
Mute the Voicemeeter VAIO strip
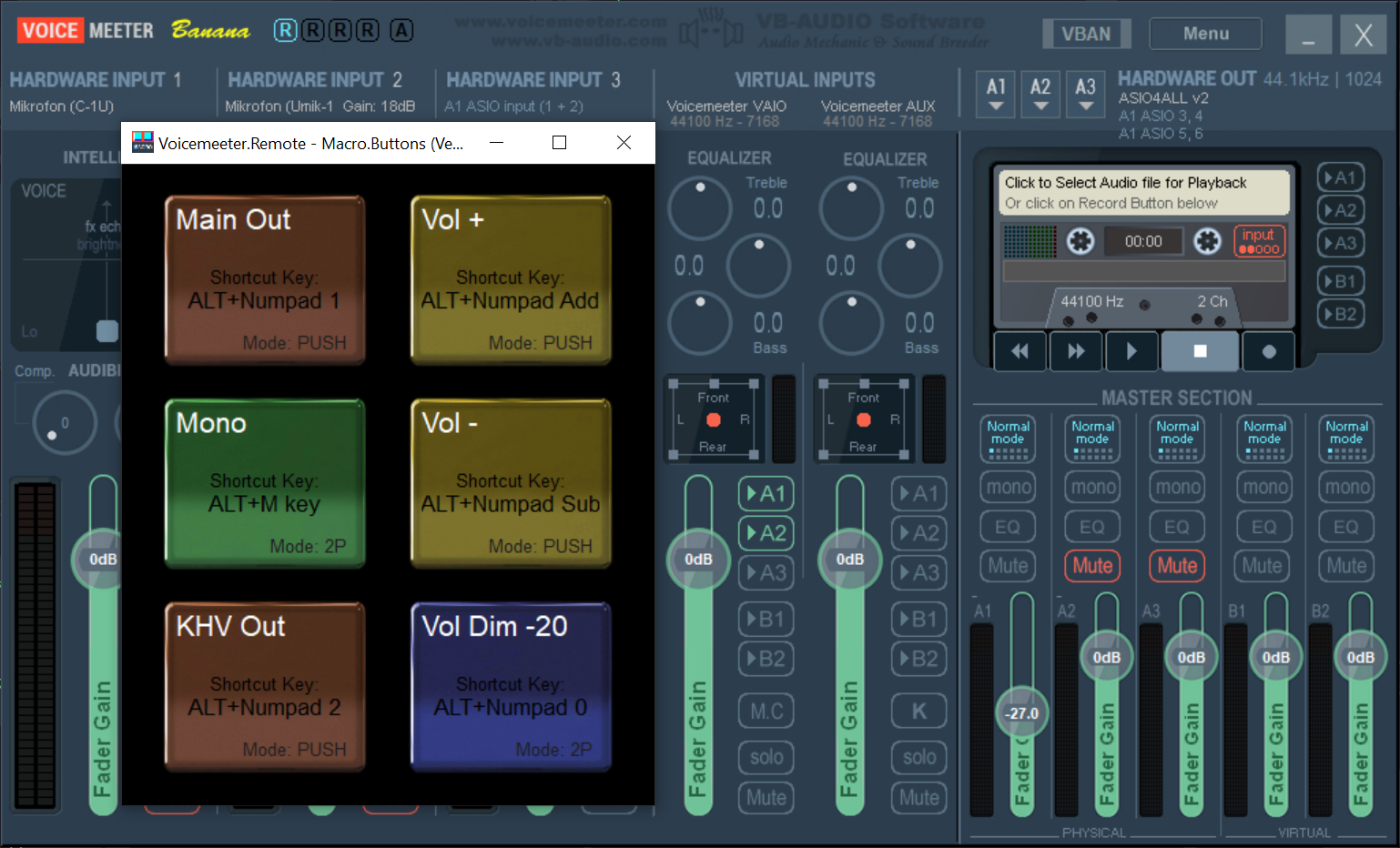pyautogui.click(x=766, y=798)
